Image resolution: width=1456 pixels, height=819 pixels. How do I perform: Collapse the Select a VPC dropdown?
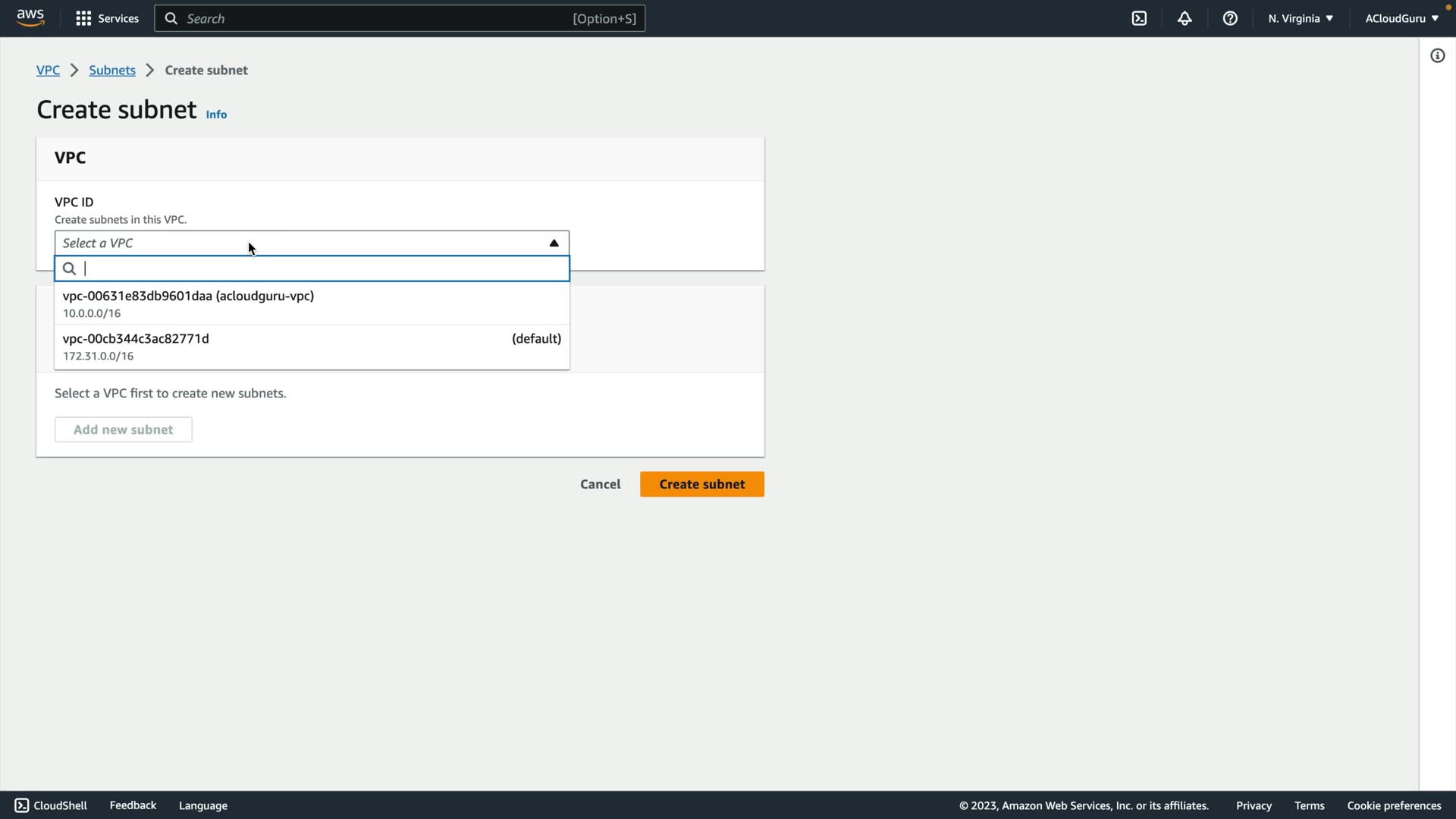(554, 243)
